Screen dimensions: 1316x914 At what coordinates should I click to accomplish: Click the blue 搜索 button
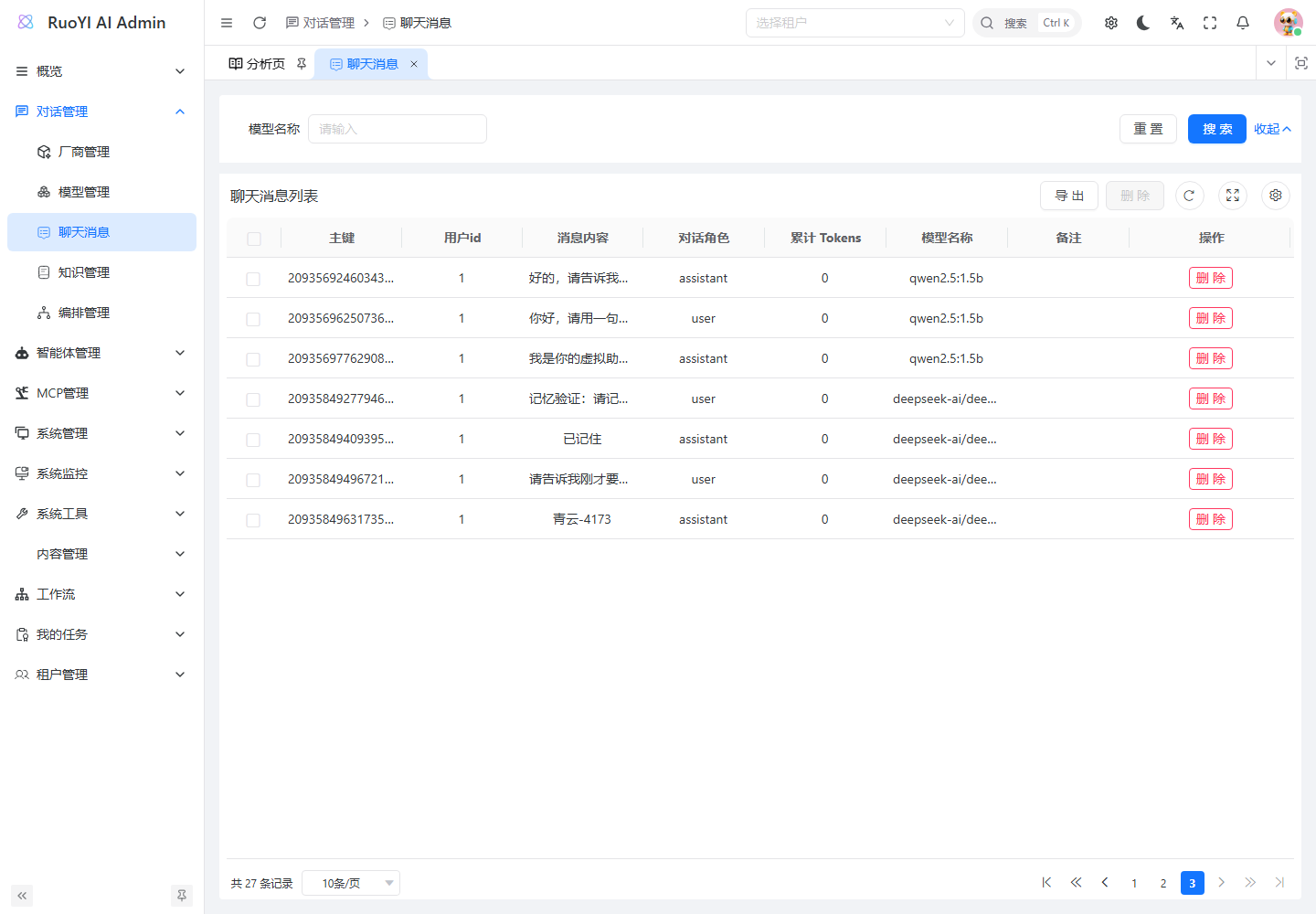[1217, 129]
